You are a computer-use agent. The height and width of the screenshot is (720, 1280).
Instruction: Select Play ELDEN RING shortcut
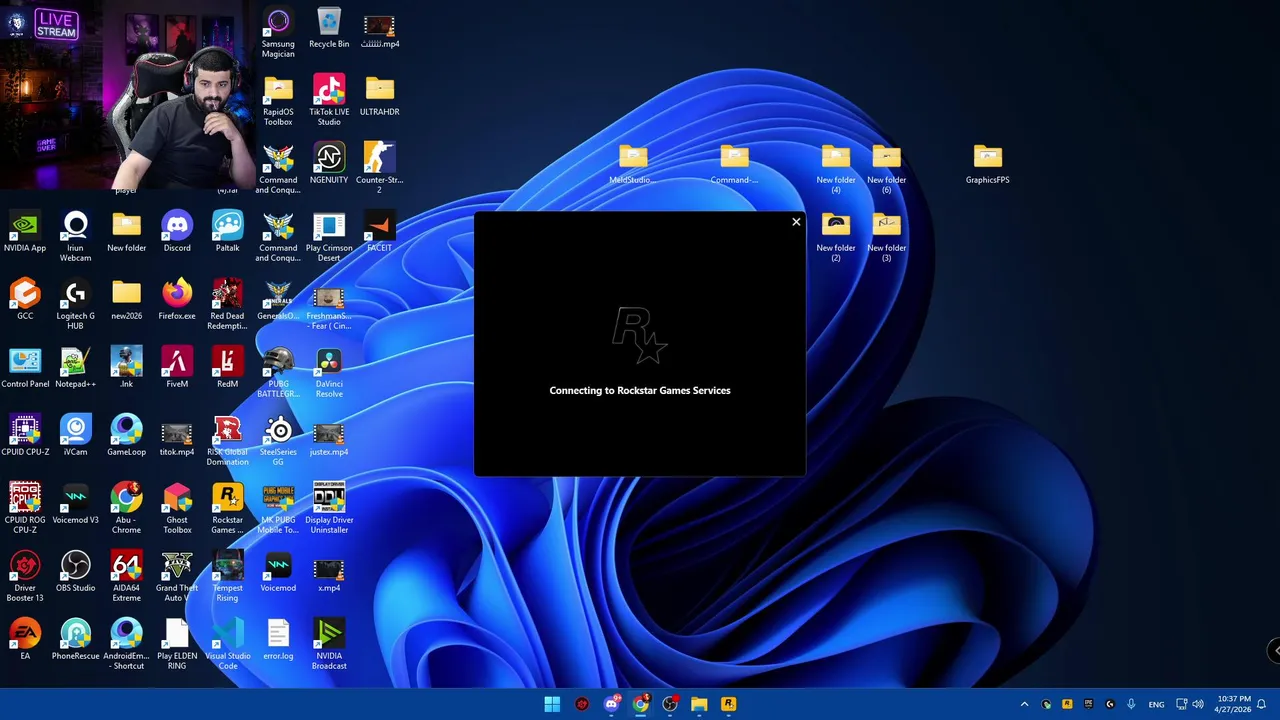pos(177,645)
